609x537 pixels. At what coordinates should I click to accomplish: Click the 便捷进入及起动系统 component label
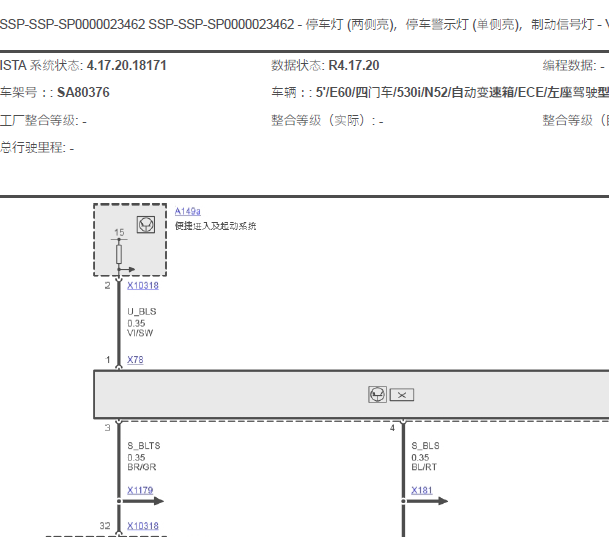coord(216,226)
